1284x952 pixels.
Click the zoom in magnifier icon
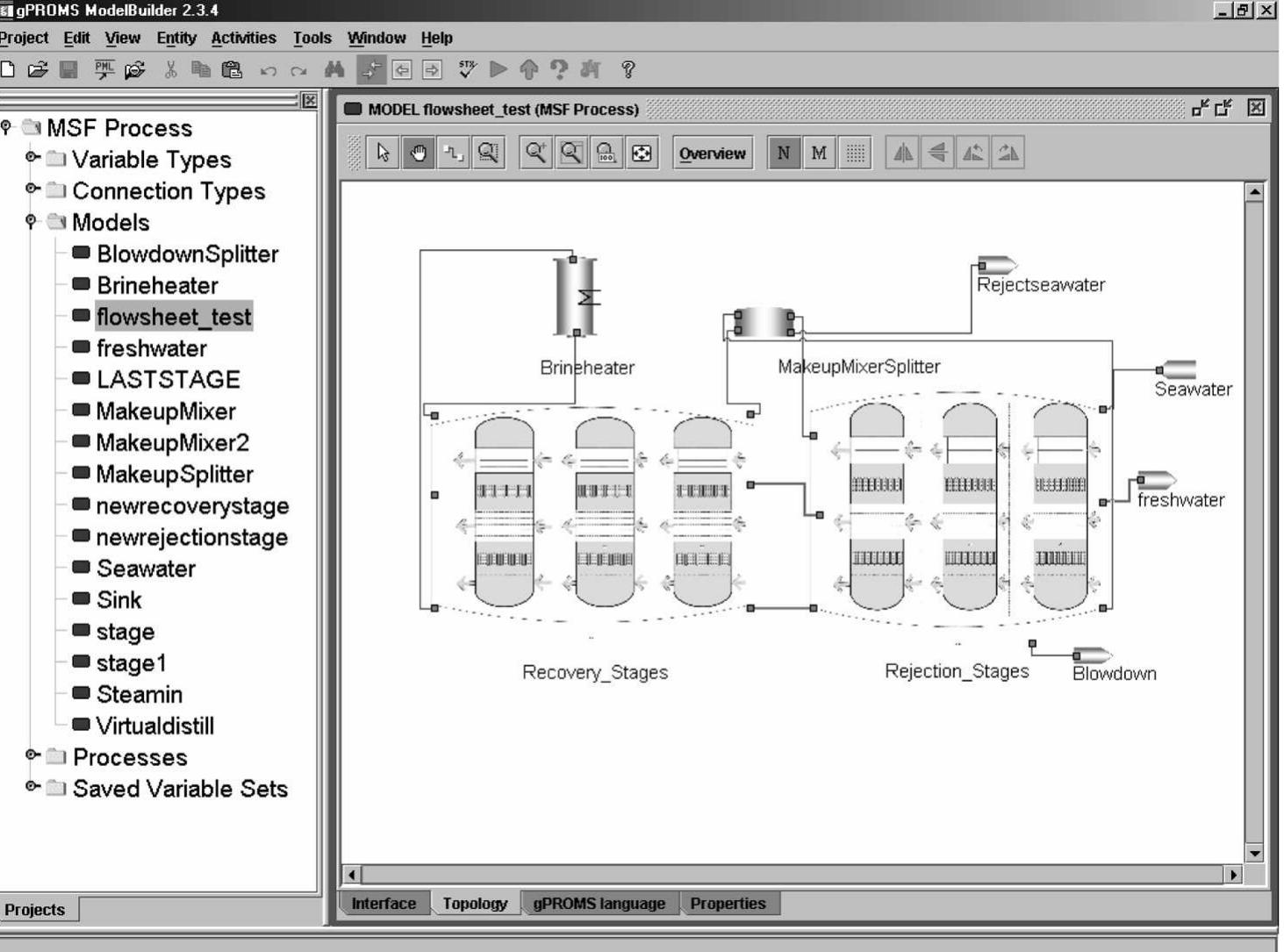pyautogui.click(x=535, y=153)
